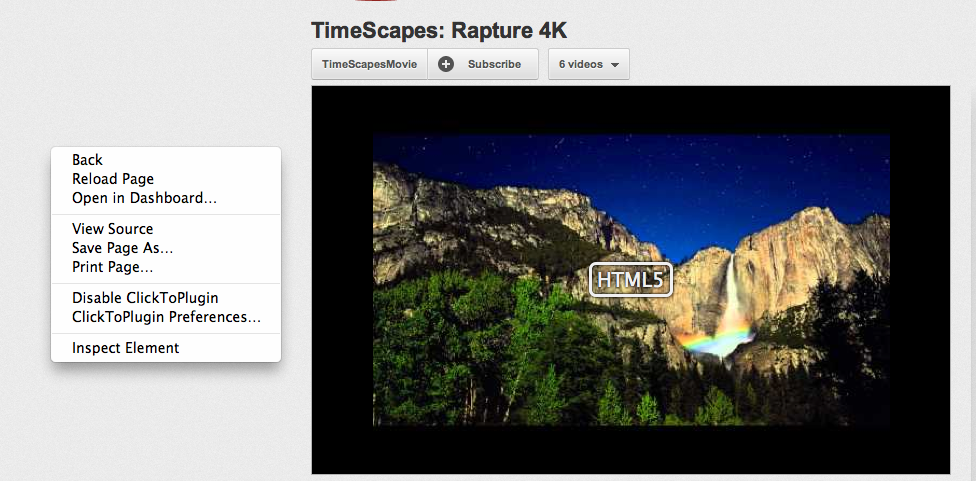Choose Disable ClickToPlugin menu item
The width and height of the screenshot is (976, 481).
click(166, 298)
